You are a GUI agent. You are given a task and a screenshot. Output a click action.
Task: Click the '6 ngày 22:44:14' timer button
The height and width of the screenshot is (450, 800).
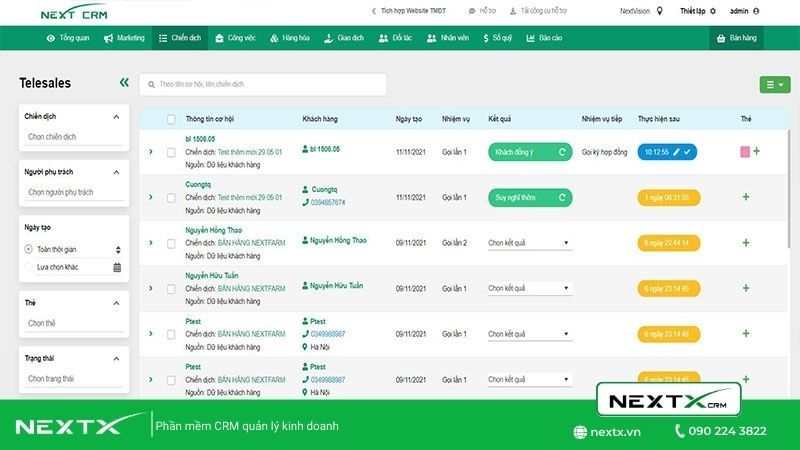668,243
